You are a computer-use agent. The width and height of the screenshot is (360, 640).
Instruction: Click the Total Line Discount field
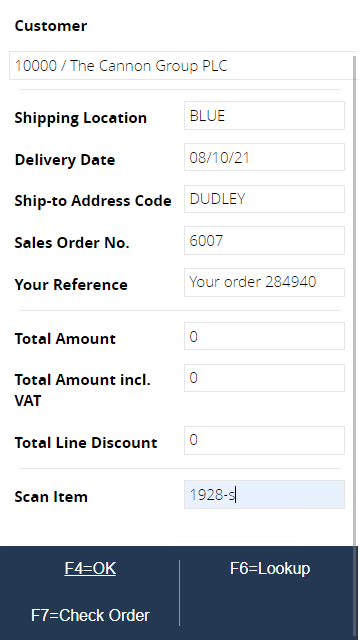(x=264, y=440)
